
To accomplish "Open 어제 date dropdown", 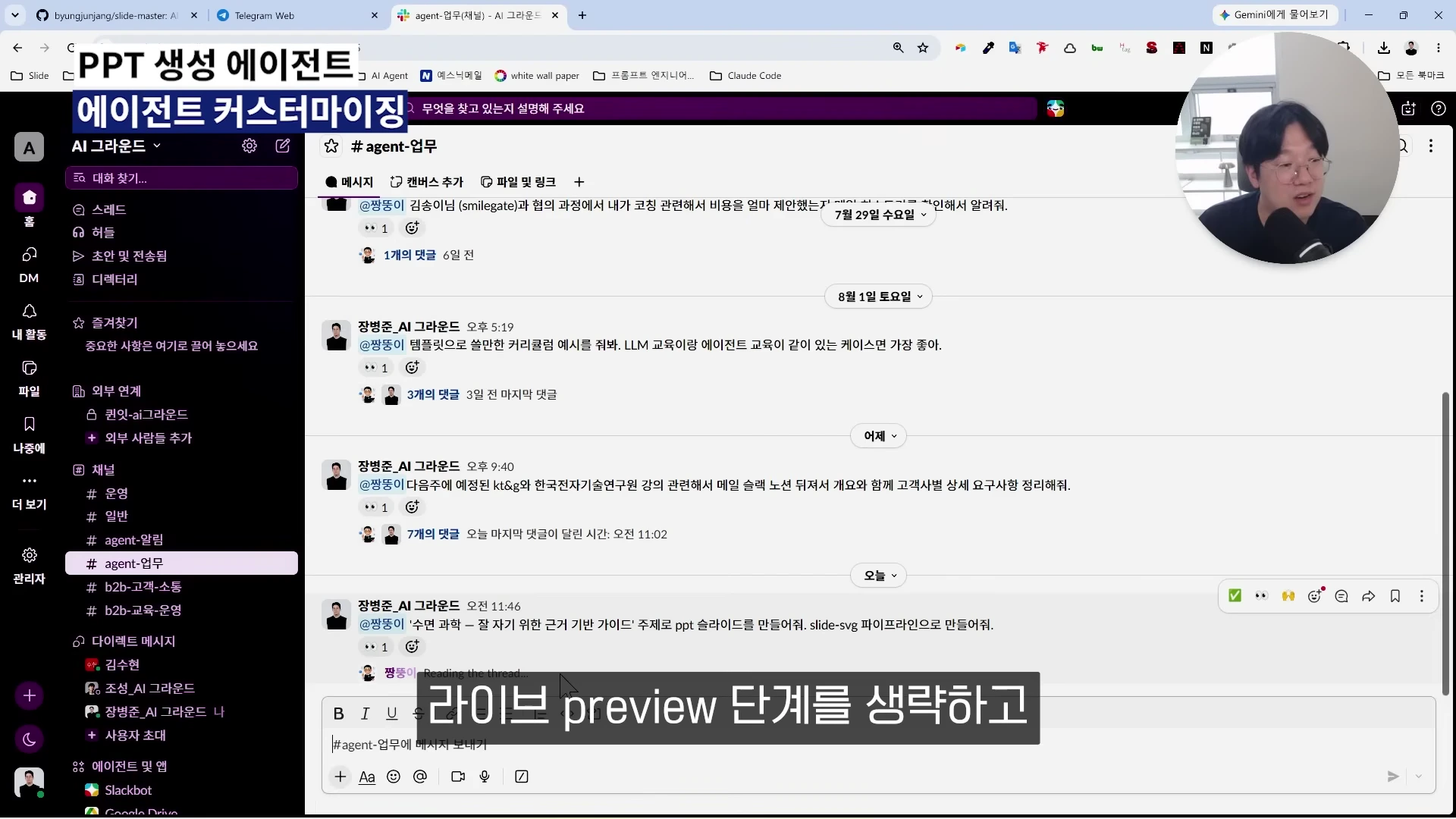I will [x=879, y=436].
